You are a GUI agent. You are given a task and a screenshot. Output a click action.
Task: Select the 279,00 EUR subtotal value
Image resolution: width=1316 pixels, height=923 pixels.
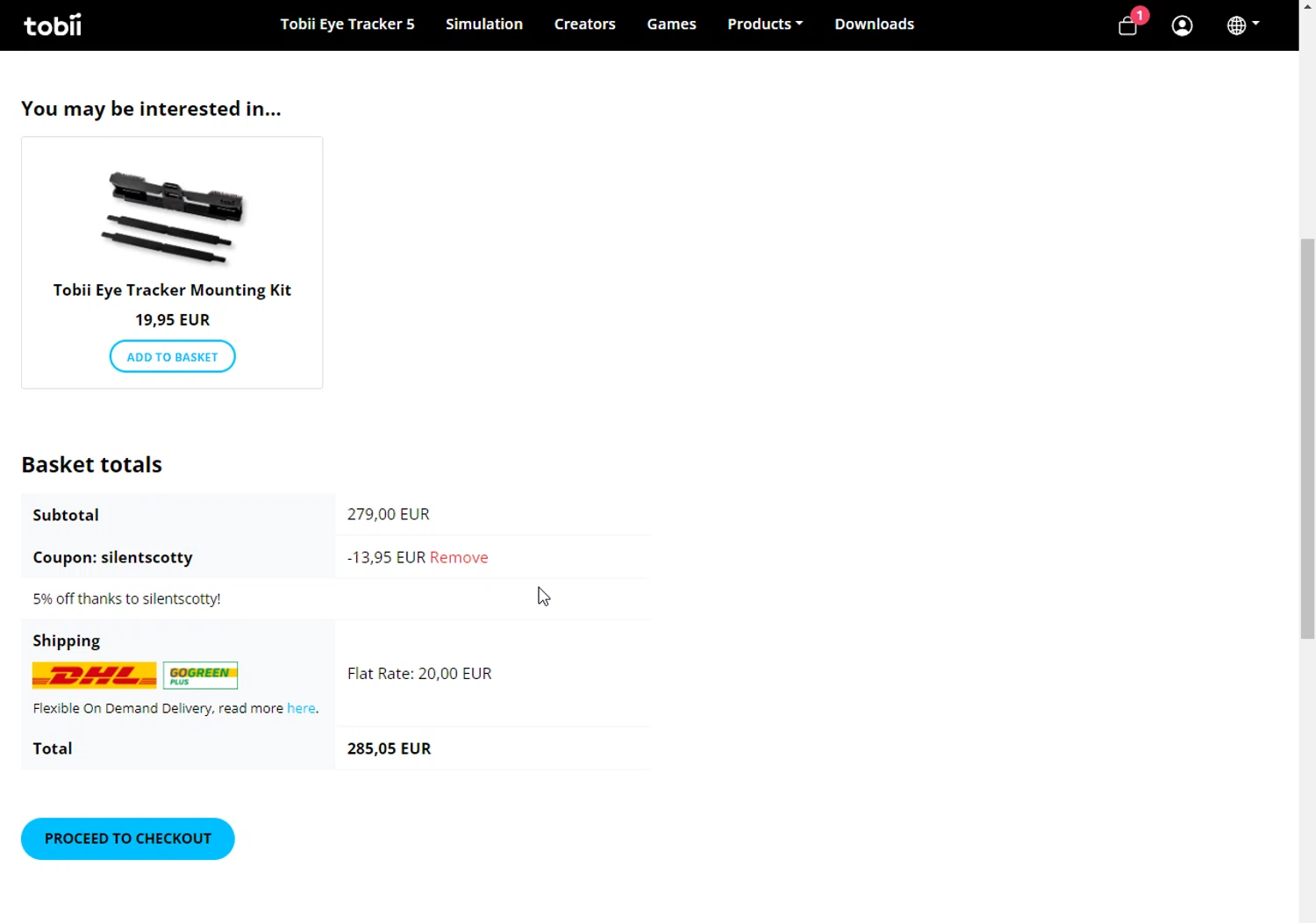click(x=388, y=514)
